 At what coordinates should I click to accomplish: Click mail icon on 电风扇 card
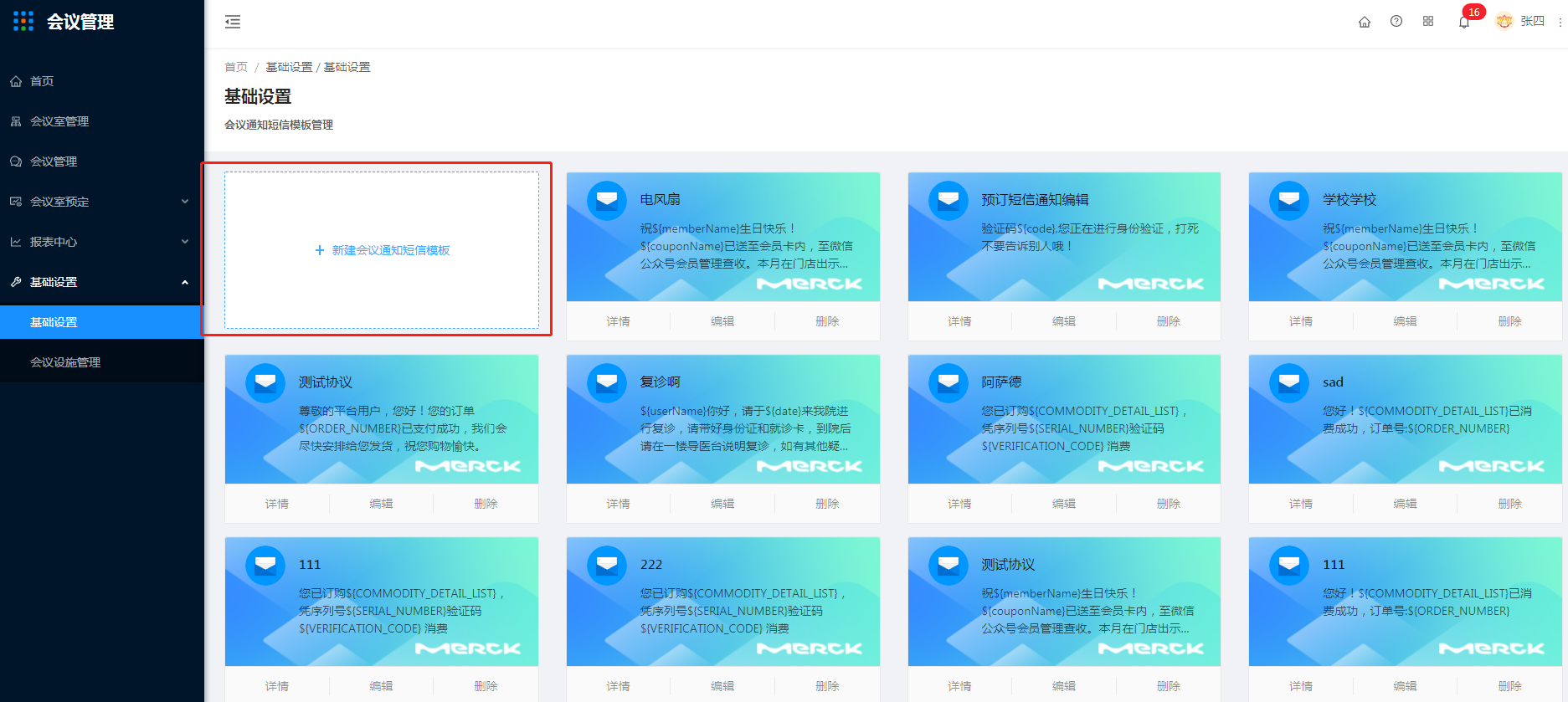[x=607, y=201]
